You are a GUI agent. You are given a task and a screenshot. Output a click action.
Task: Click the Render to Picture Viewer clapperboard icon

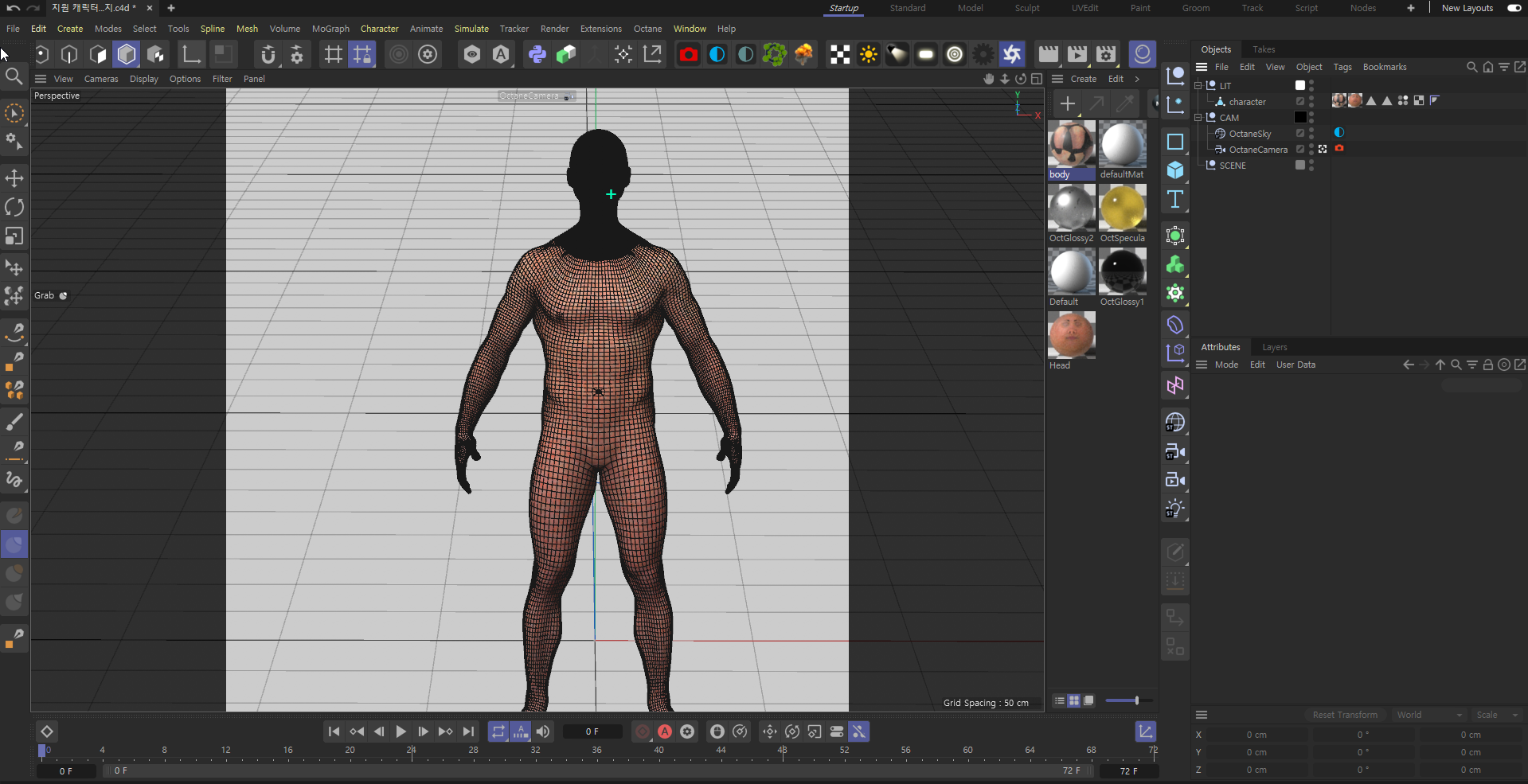1077,54
